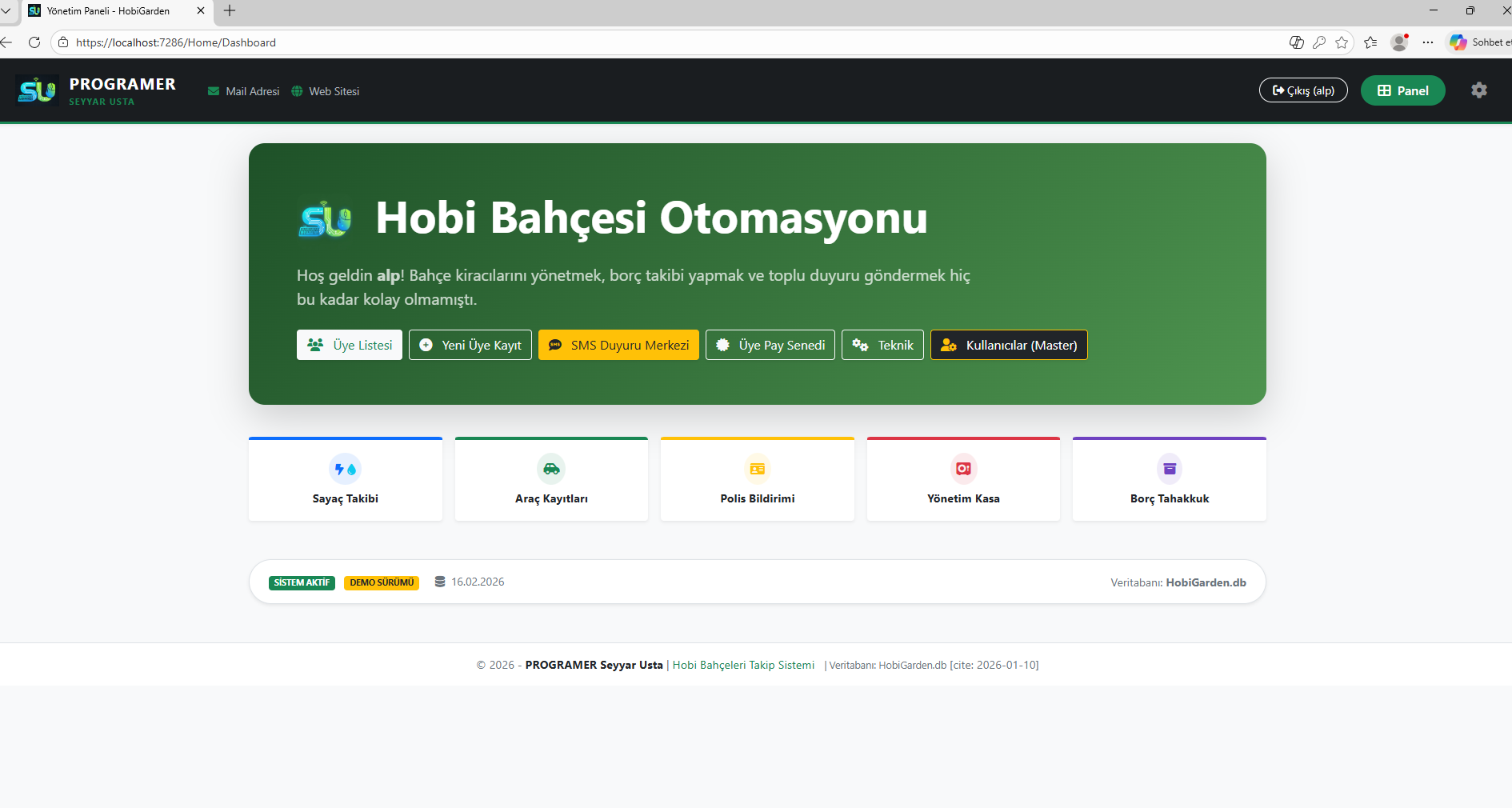Image resolution: width=1512 pixels, height=808 pixels.
Task: Open the SMS Duyuru Merkezi
Action: point(618,345)
